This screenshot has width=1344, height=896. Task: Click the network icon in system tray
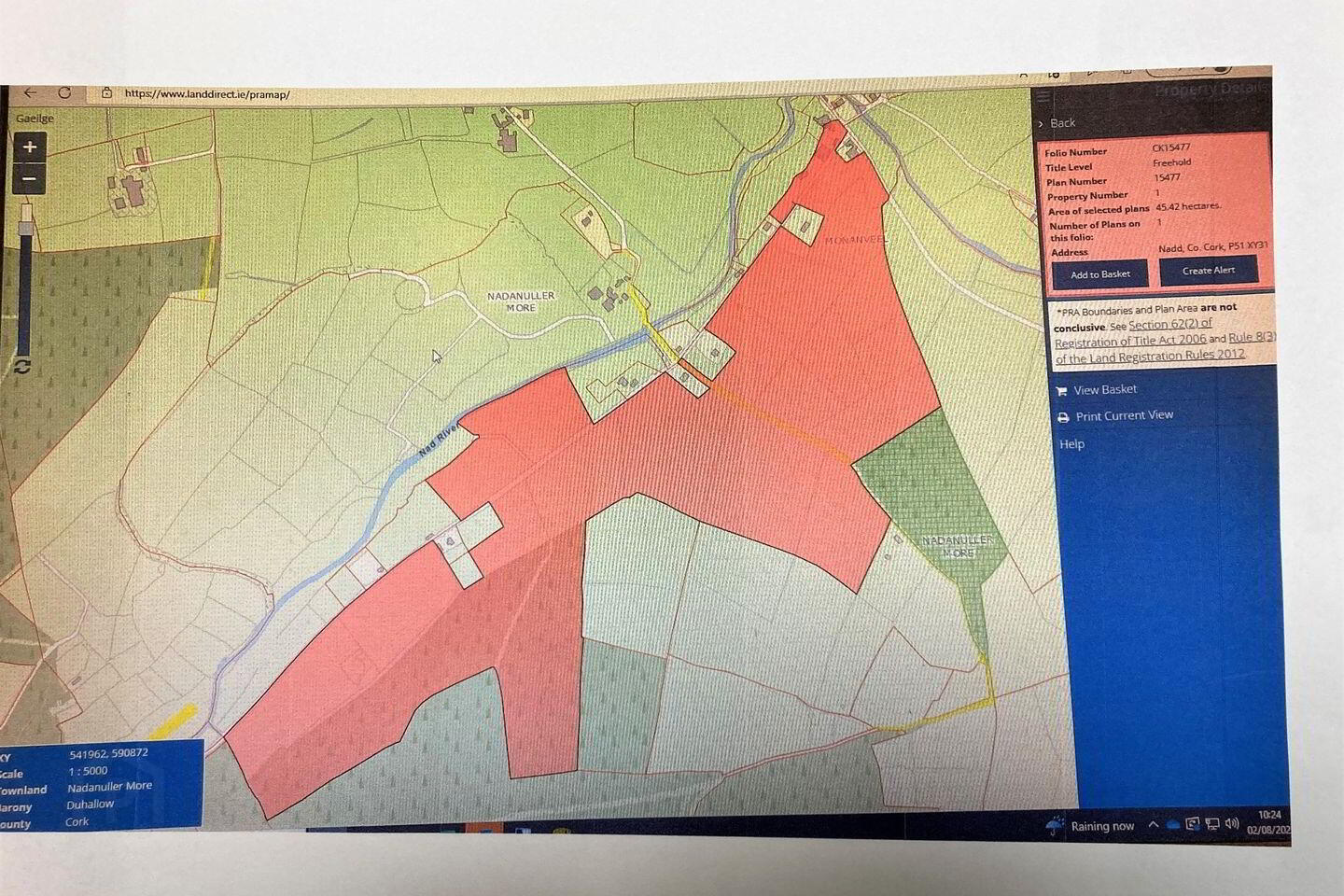(x=1212, y=823)
